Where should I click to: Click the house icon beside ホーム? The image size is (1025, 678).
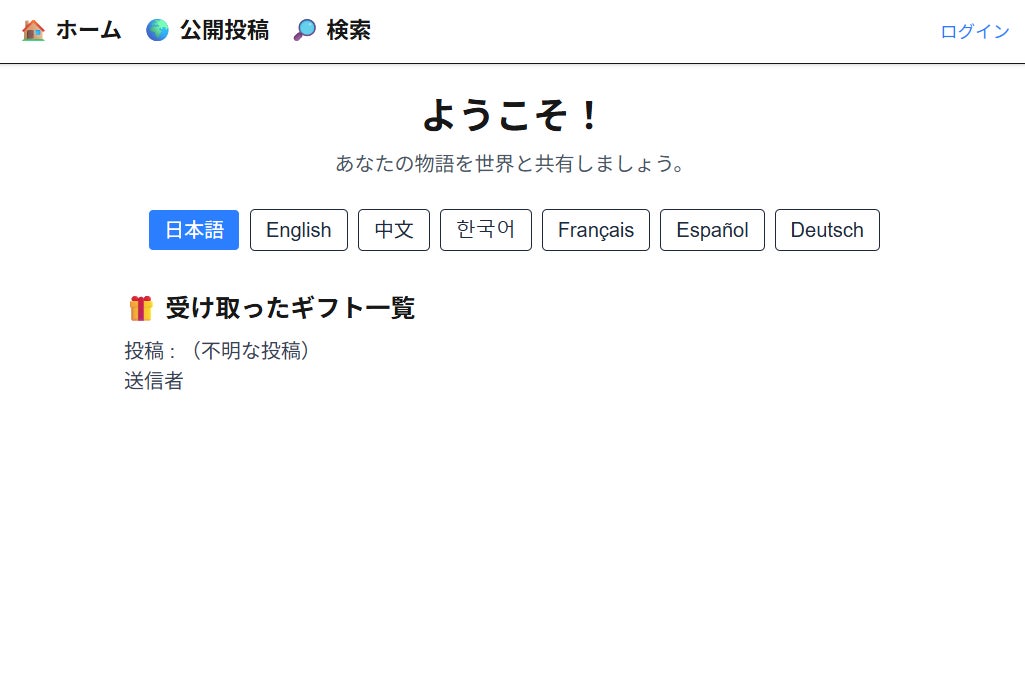pyautogui.click(x=33, y=31)
